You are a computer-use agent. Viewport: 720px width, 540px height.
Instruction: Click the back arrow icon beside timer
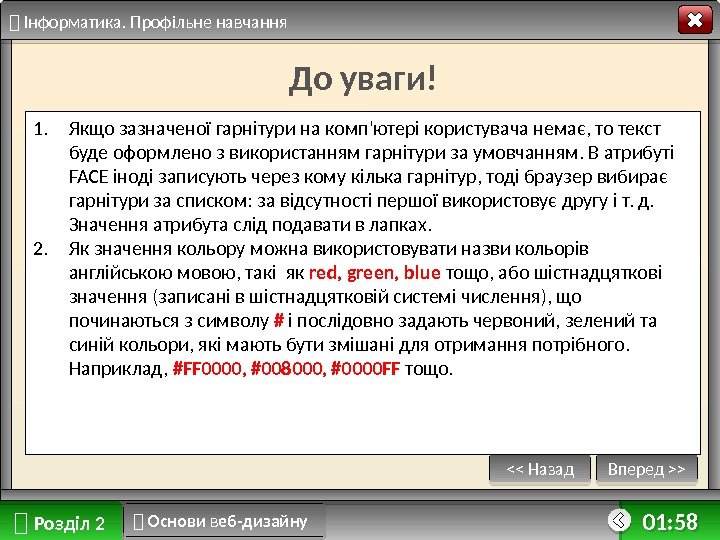point(618,520)
